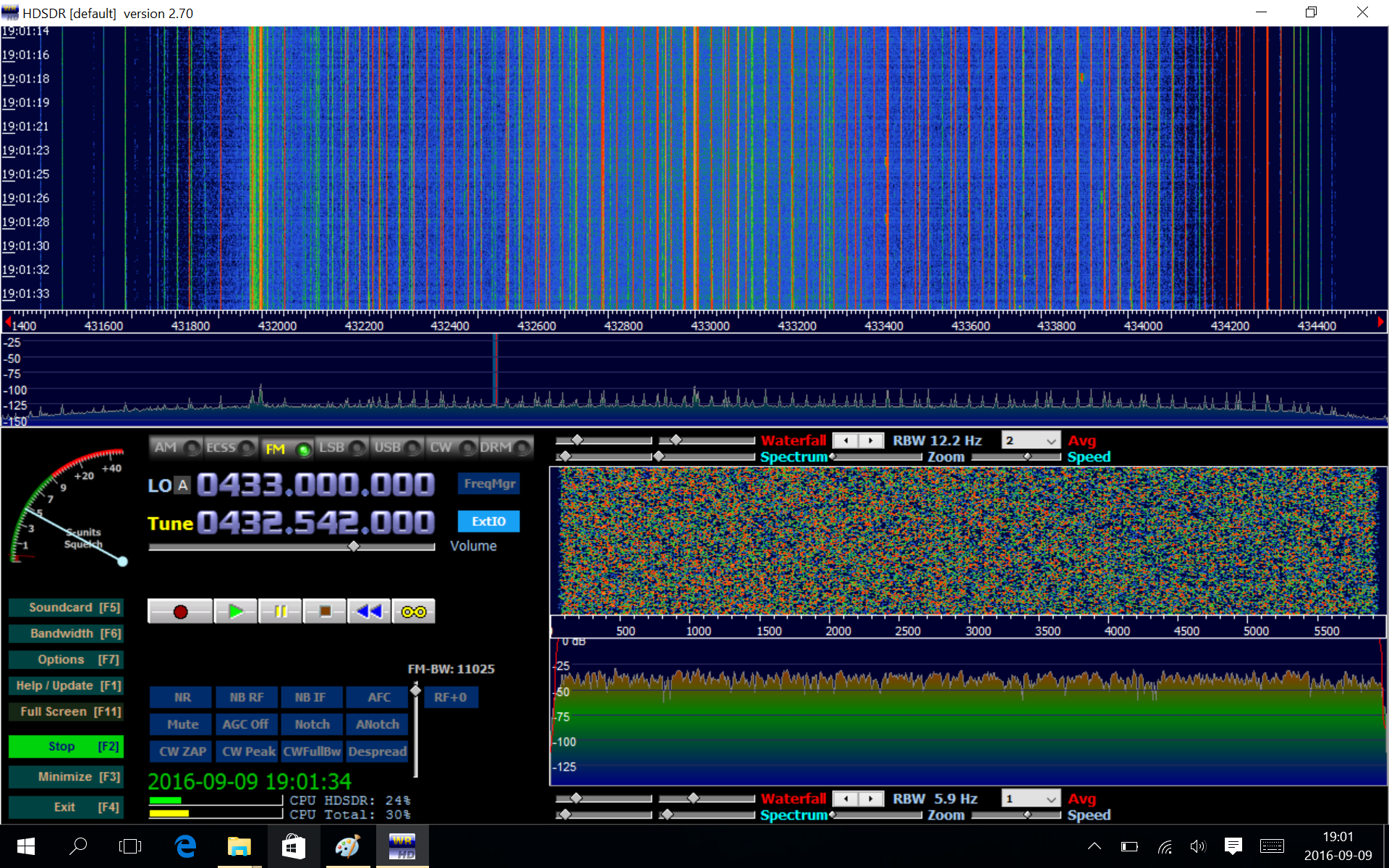Open Microsoft Edge from the taskbar

[x=186, y=846]
